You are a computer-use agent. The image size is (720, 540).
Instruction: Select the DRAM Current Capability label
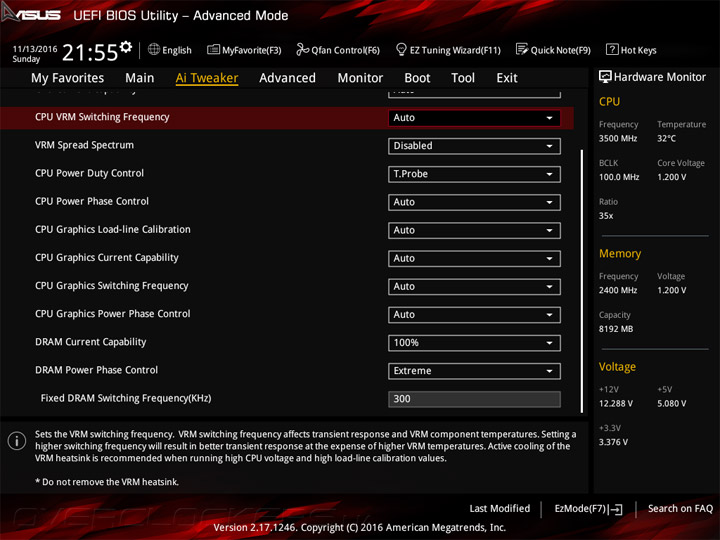[x=90, y=342]
